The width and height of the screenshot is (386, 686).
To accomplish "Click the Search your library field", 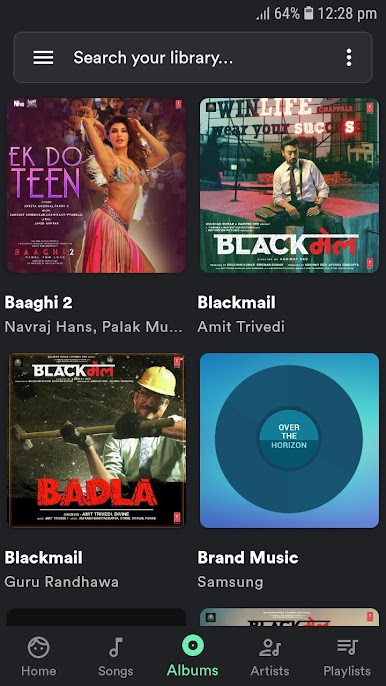I will tap(193, 57).
